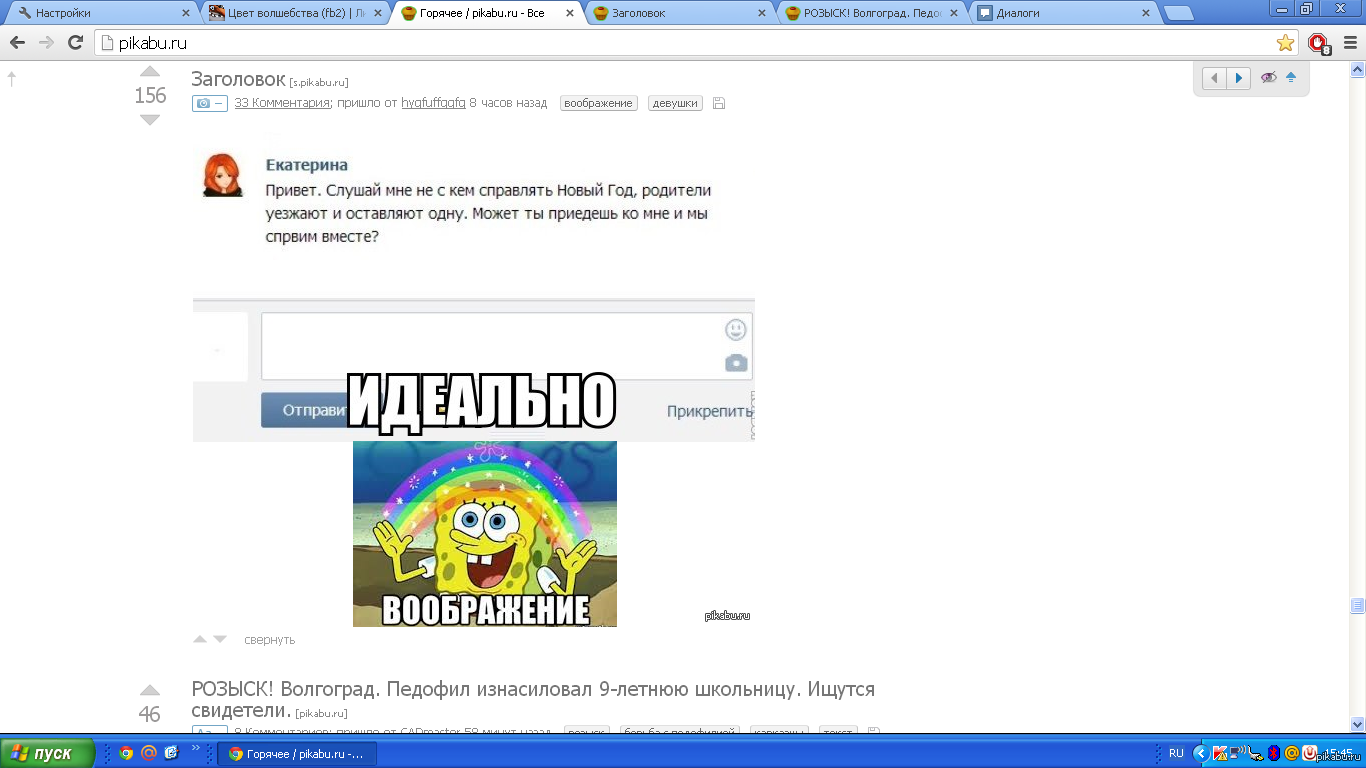Expand hidden system tray icons

coord(1201,753)
